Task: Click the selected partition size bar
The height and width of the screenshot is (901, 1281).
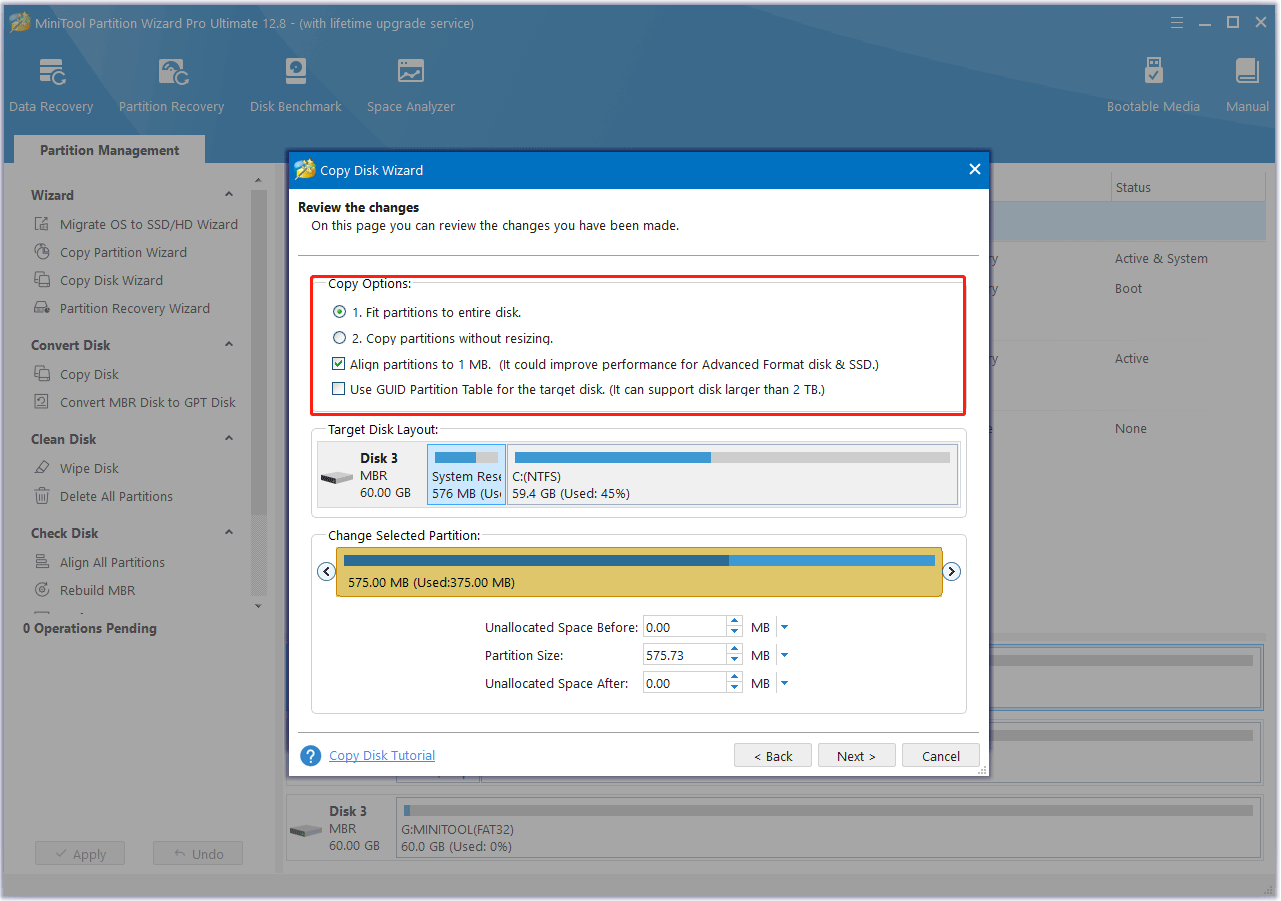Action: pos(639,572)
